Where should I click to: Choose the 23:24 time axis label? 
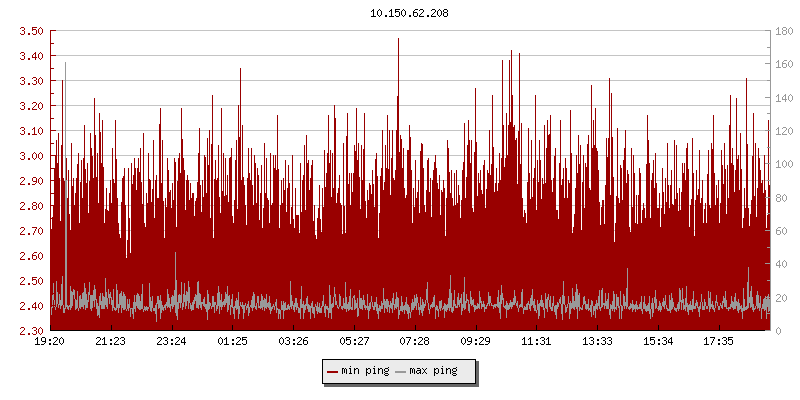[x=171, y=342]
